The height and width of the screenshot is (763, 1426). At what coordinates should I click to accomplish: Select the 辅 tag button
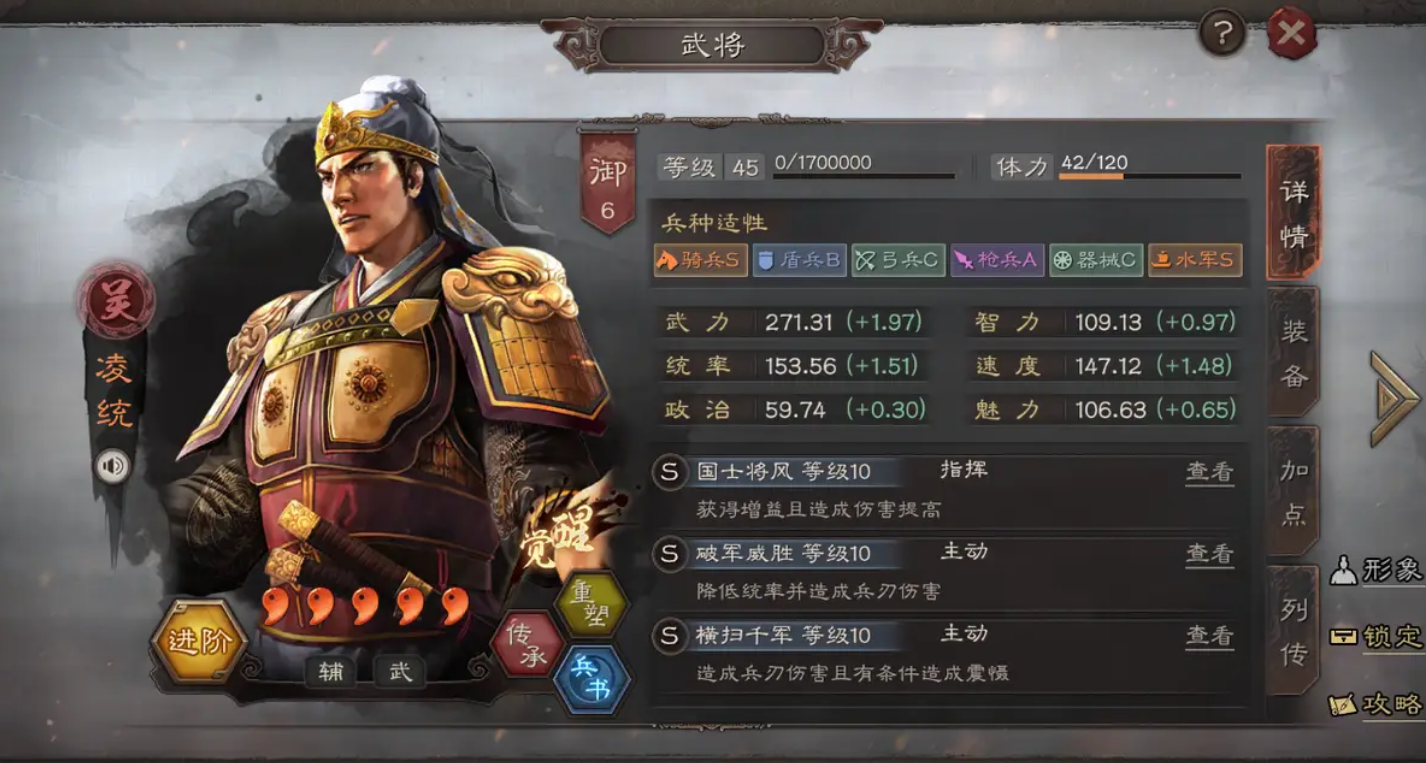coord(330,672)
